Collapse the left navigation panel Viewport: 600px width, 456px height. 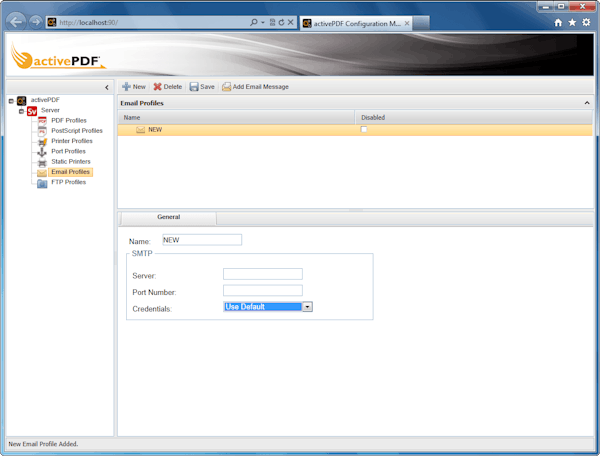click(107, 88)
